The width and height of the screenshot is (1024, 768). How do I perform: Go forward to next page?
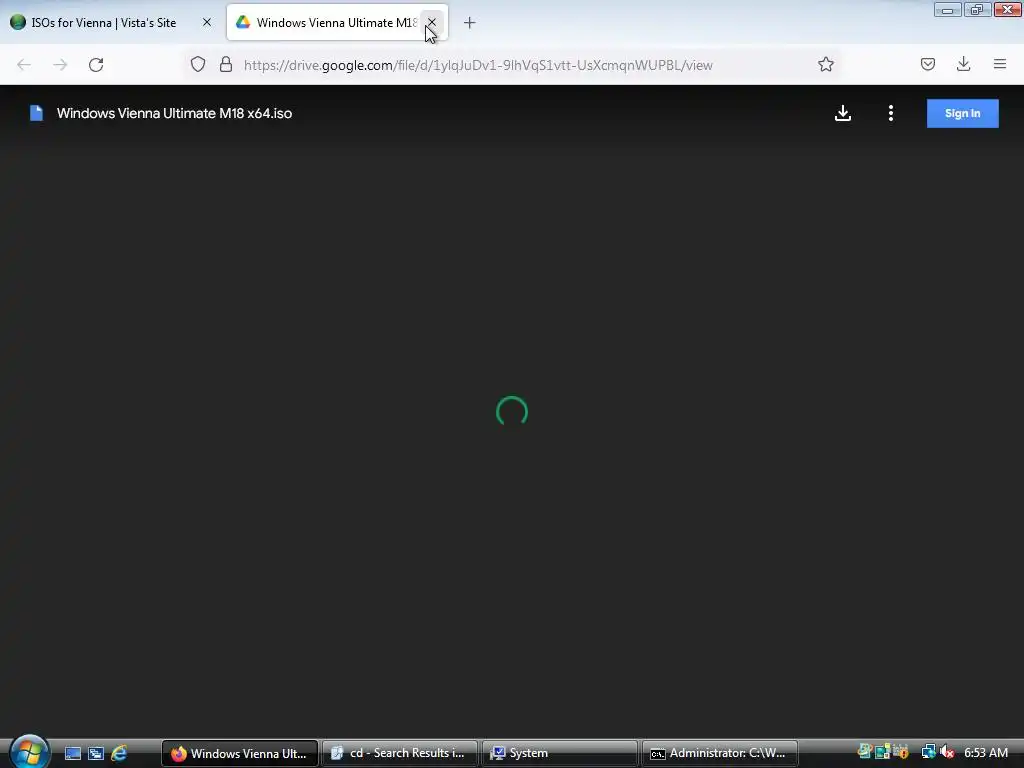click(60, 65)
